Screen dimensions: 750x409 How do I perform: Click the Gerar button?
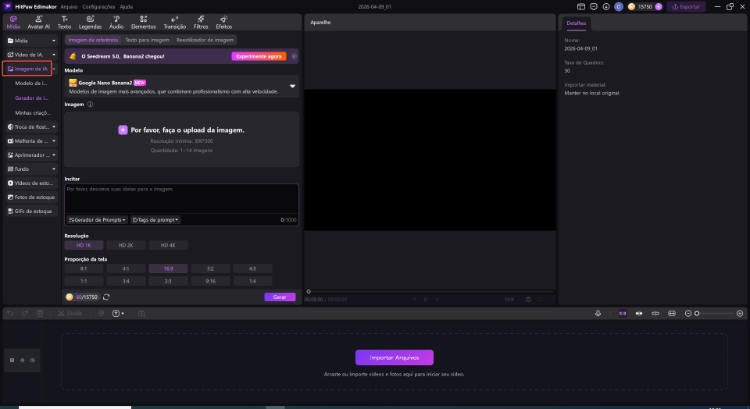[280, 297]
